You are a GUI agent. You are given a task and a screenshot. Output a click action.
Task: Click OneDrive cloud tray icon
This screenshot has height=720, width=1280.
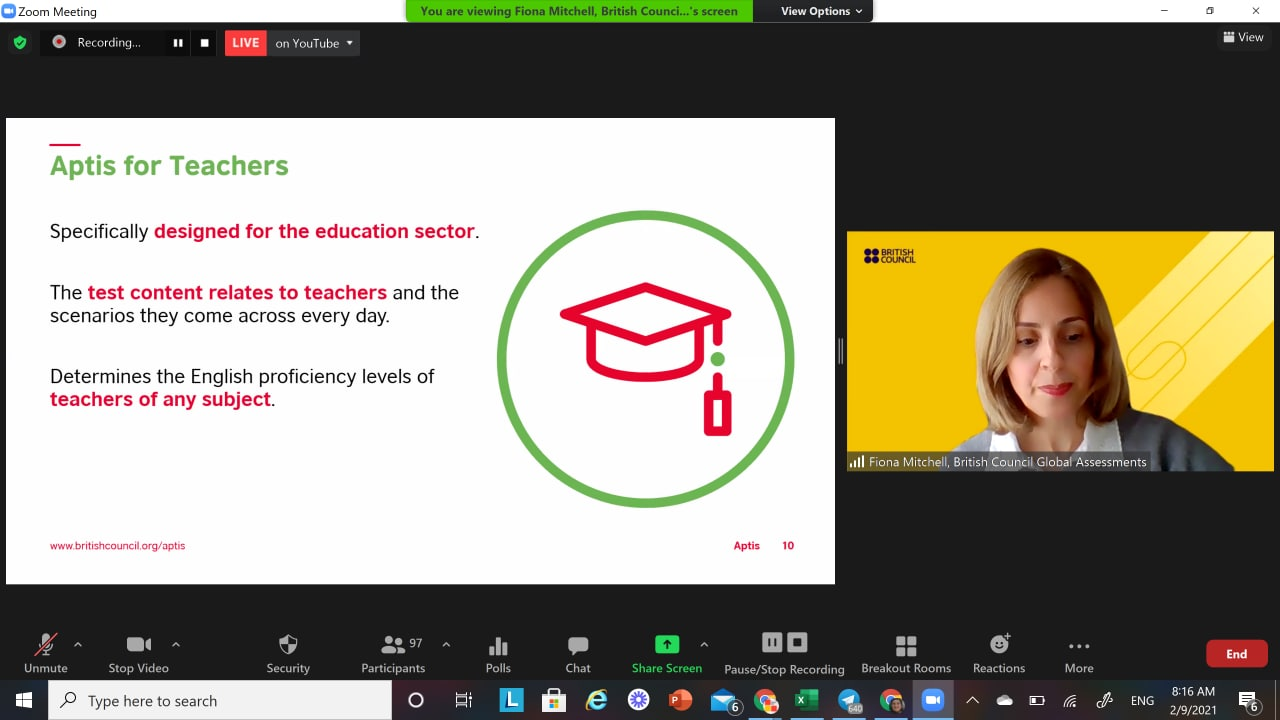pyautogui.click(x=1005, y=700)
